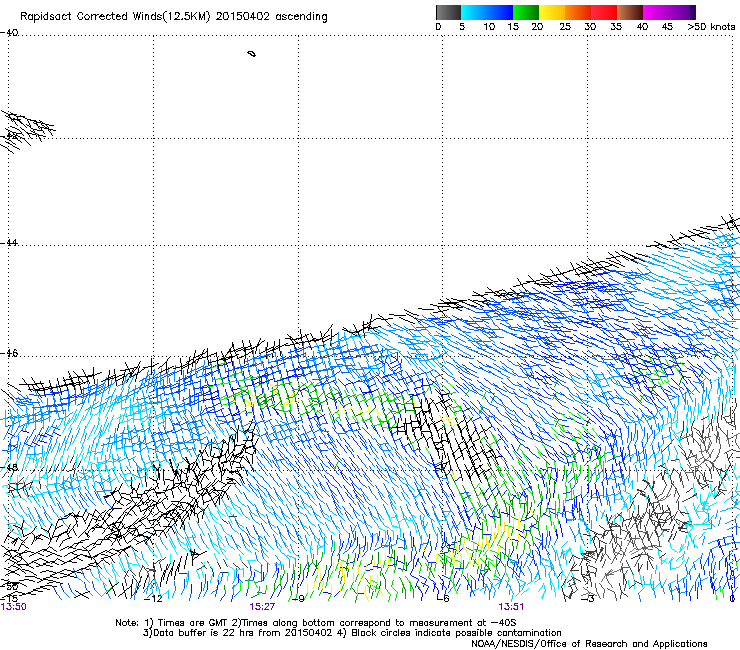The height and width of the screenshot is (650, 740).
Task: Click the '10' label under the color scale
Action: click(489, 27)
